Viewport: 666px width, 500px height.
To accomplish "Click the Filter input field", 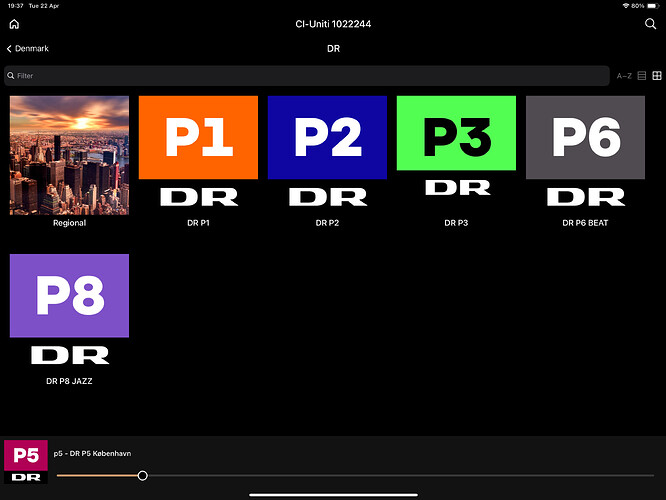I will click(x=306, y=76).
